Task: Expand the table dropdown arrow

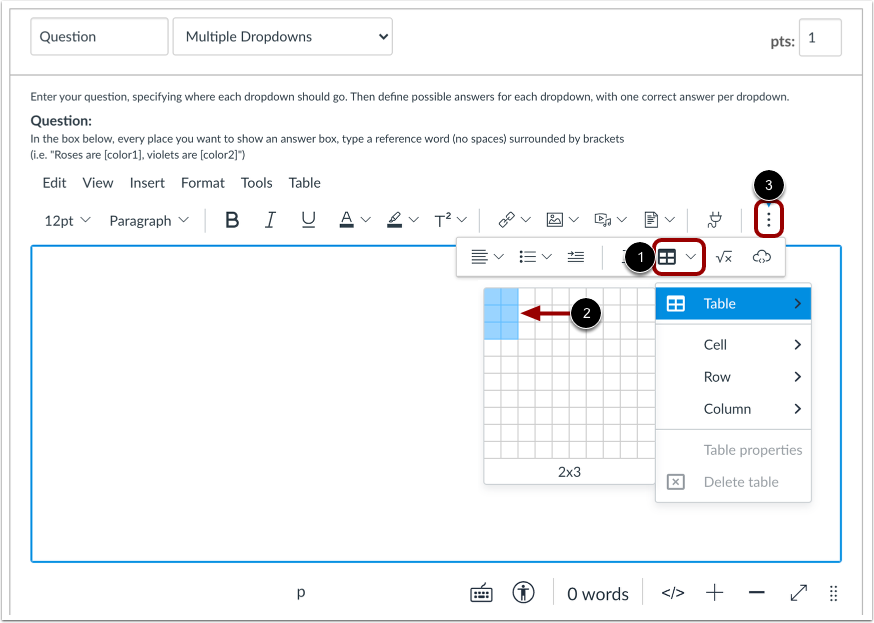Action: click(691, 257)
